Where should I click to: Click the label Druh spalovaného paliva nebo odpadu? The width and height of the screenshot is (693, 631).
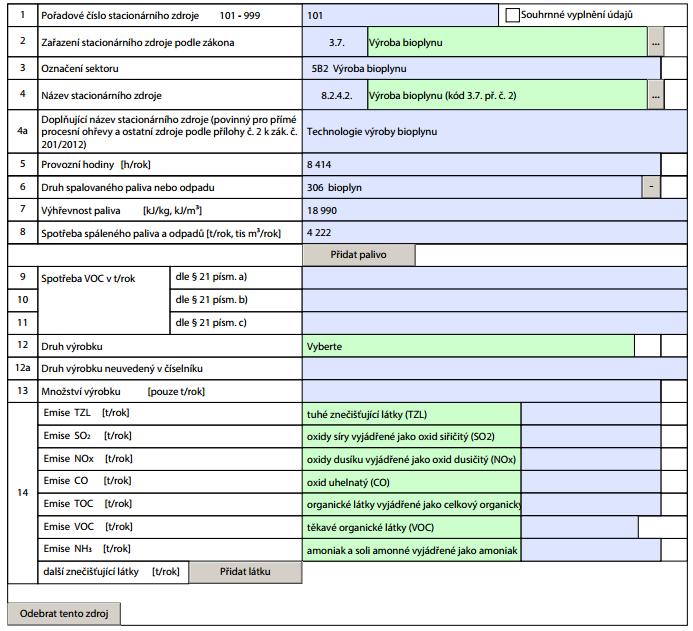pyautogui.click(x=128, y=187)
